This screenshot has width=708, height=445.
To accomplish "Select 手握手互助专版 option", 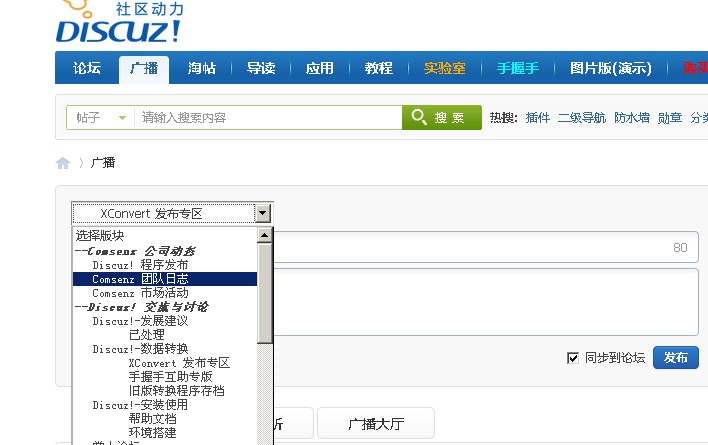I will (x=165, y=377).
